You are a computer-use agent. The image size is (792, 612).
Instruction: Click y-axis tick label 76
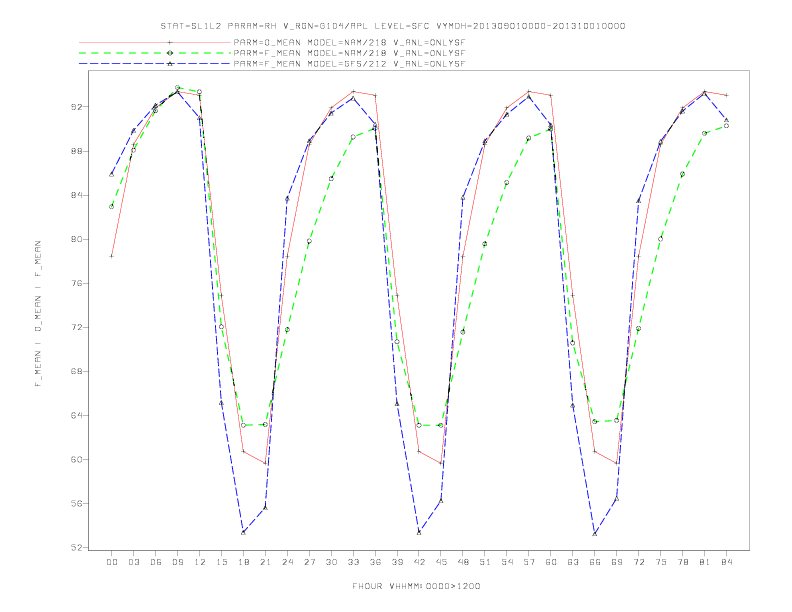77,283
